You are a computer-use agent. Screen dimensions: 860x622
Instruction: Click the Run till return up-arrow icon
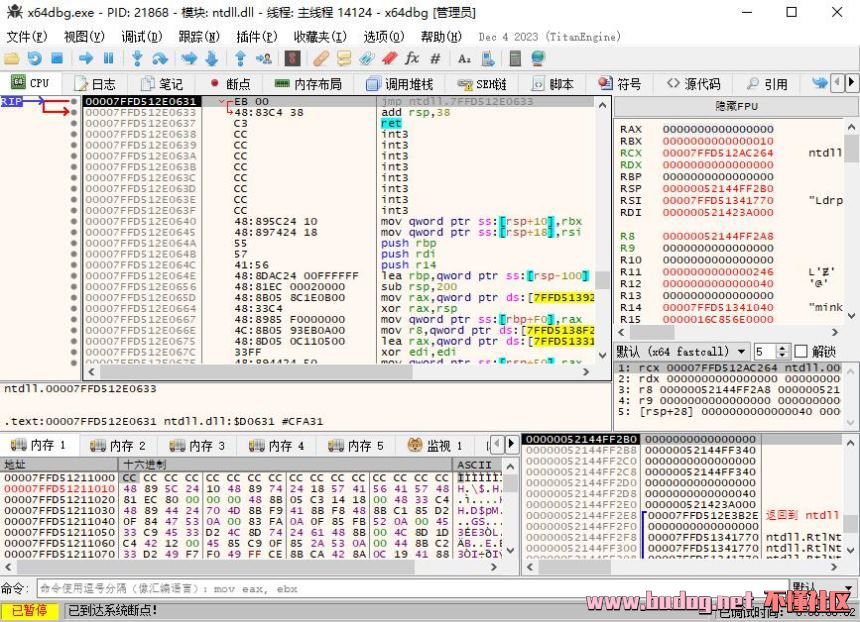[240, 59]
